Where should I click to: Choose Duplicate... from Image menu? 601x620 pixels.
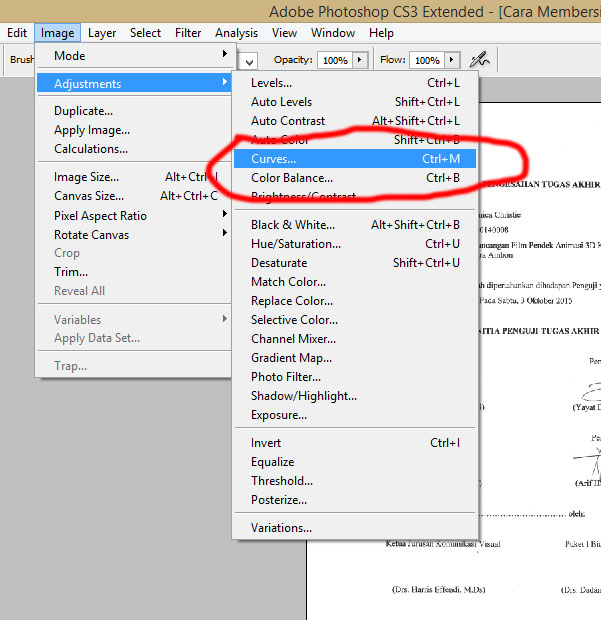pyautogui.click(x=134, y=111)
